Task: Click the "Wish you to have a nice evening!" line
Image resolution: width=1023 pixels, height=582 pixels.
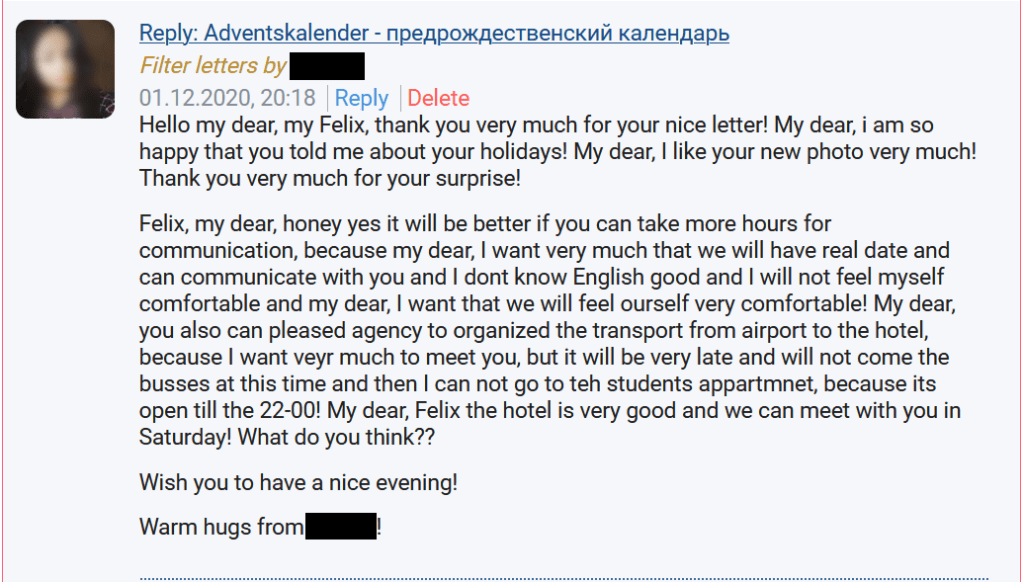Action: point(298,482)
